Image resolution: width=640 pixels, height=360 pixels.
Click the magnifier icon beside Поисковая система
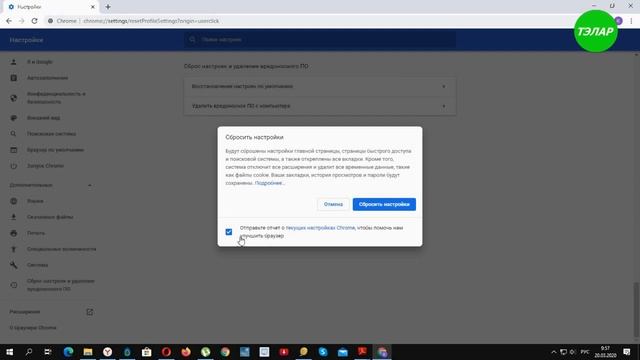(x=13, y=134)
